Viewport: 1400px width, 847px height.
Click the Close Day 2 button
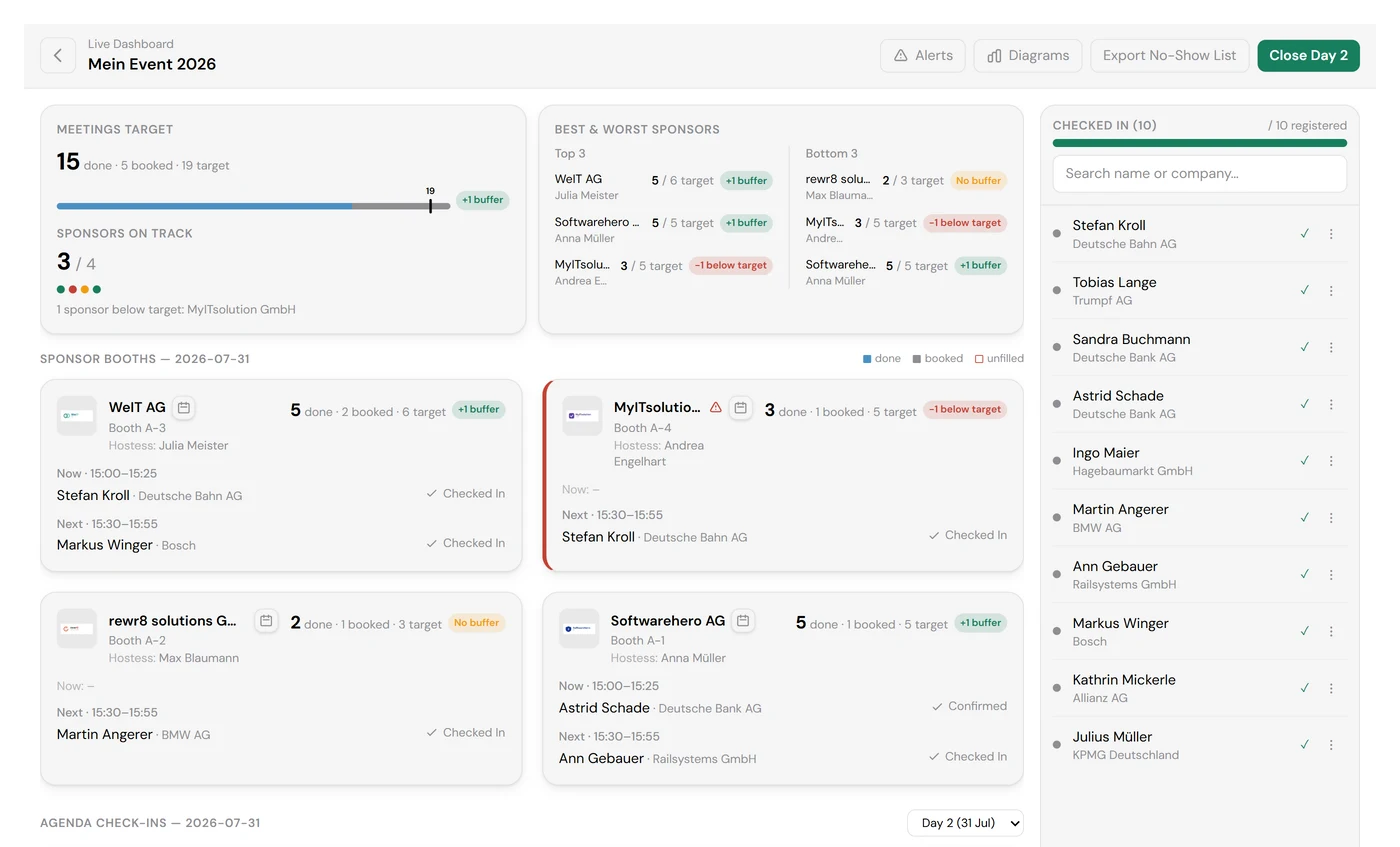coord(1308,56)
